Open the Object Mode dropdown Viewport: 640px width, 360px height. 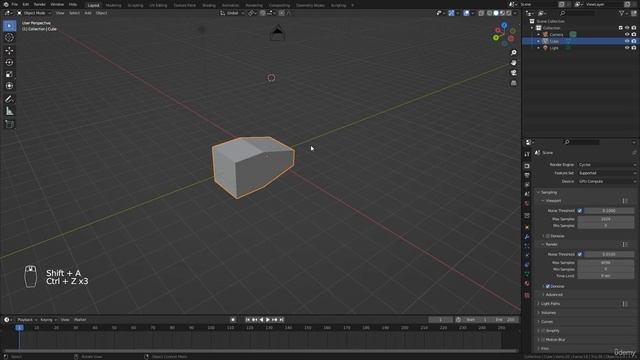click(34, 13)
